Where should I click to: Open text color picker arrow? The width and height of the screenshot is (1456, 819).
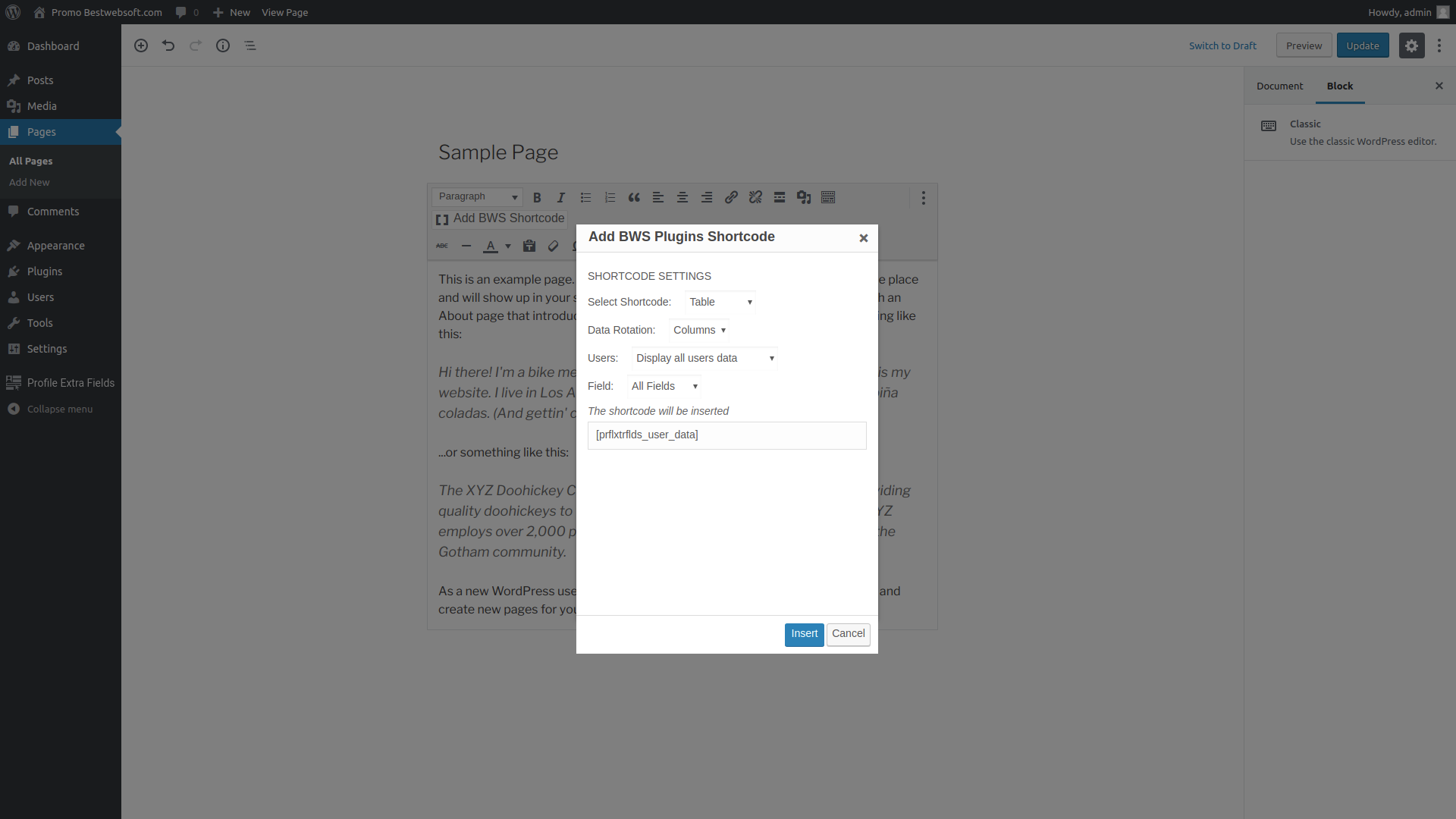pos(508,246)
